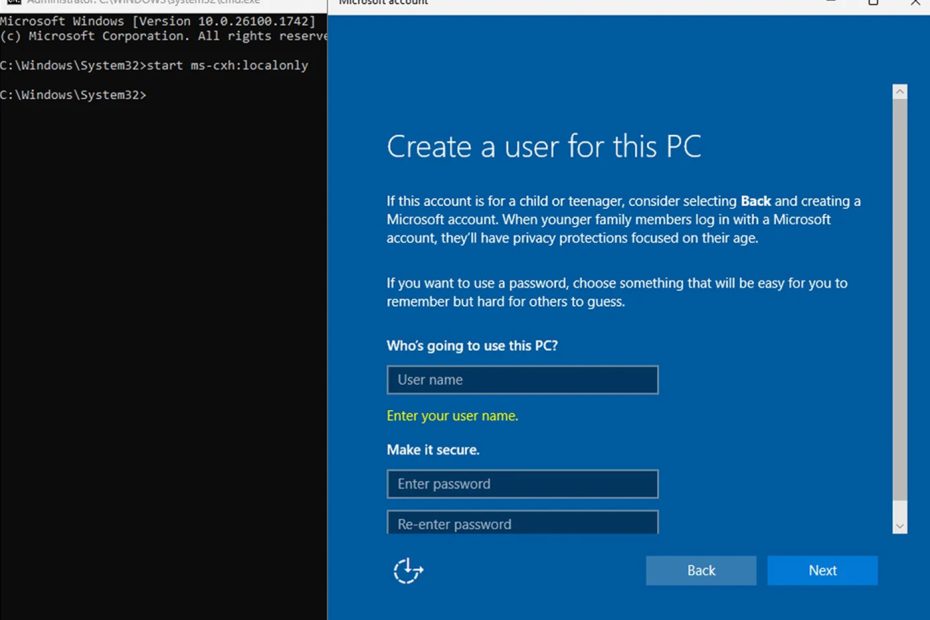Image resolution: width=930 pixels, height=620 pixels.
Task: Select the Re-enter password field
Action: 523,523
